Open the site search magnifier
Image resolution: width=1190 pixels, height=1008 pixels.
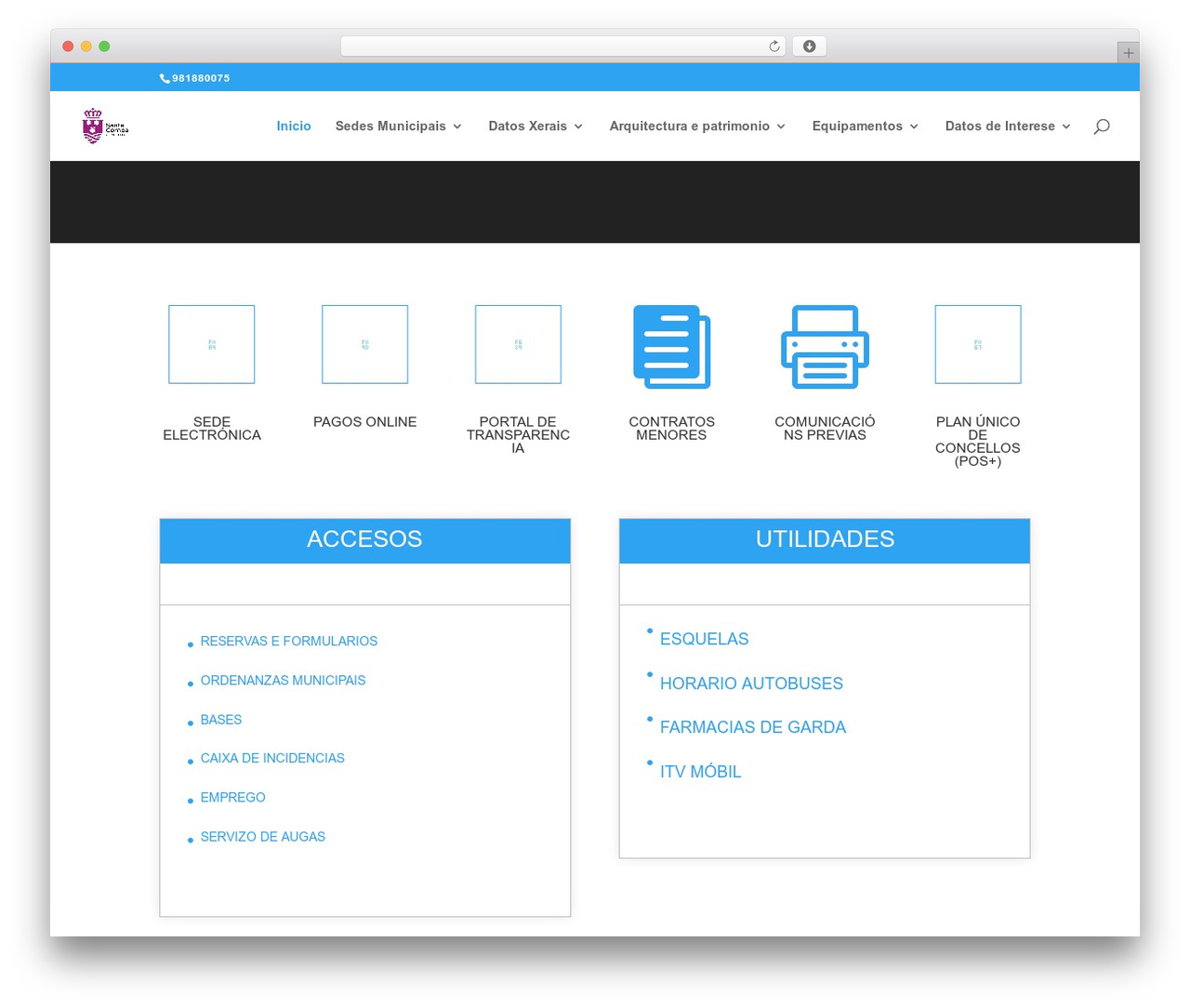(x=1102, y=126)
